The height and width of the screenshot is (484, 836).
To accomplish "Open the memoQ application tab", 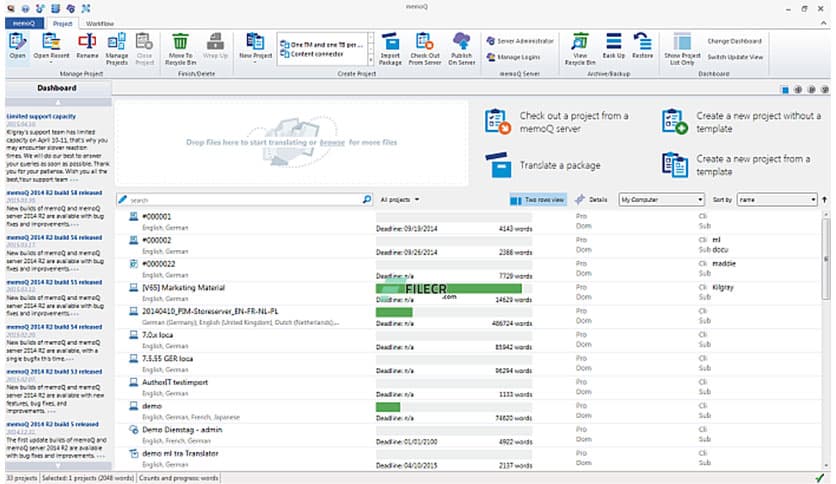I will [24, 23].
